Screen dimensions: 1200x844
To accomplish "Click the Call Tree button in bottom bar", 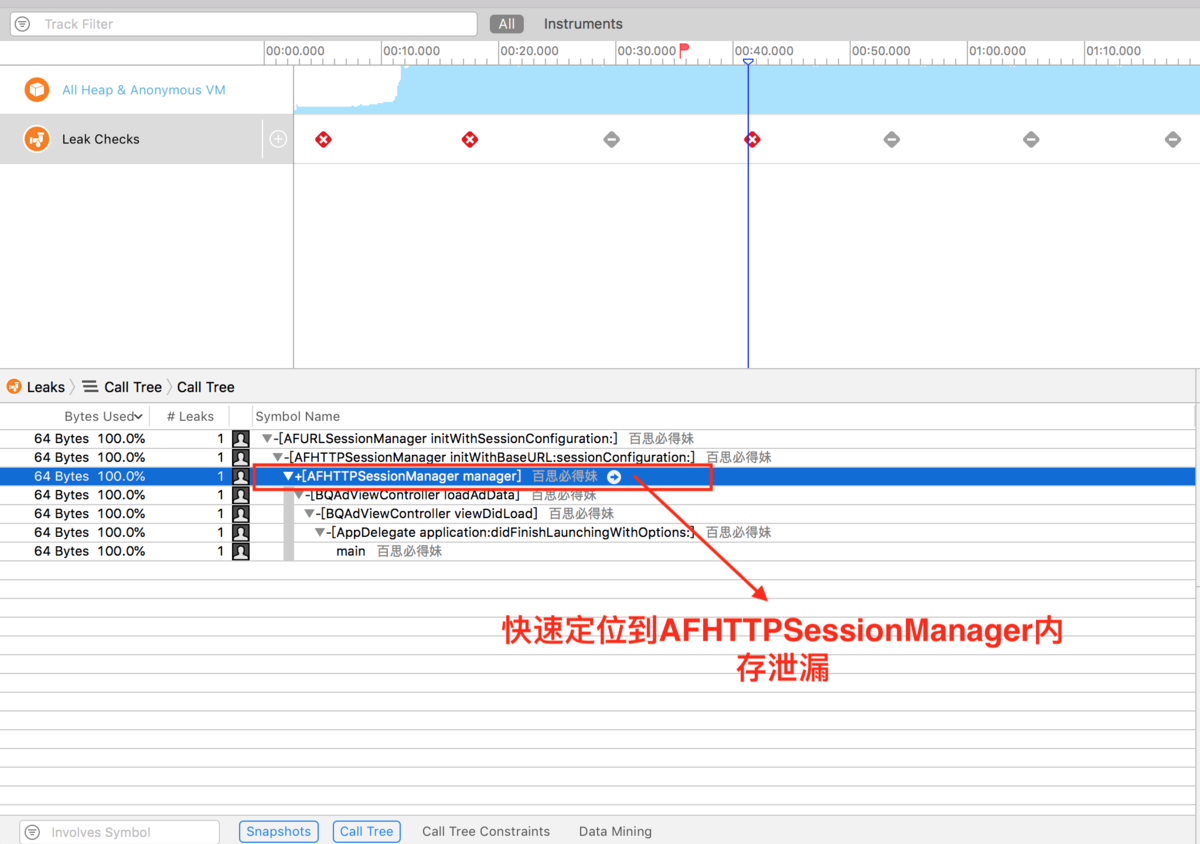I will click(x=367, y=832).
